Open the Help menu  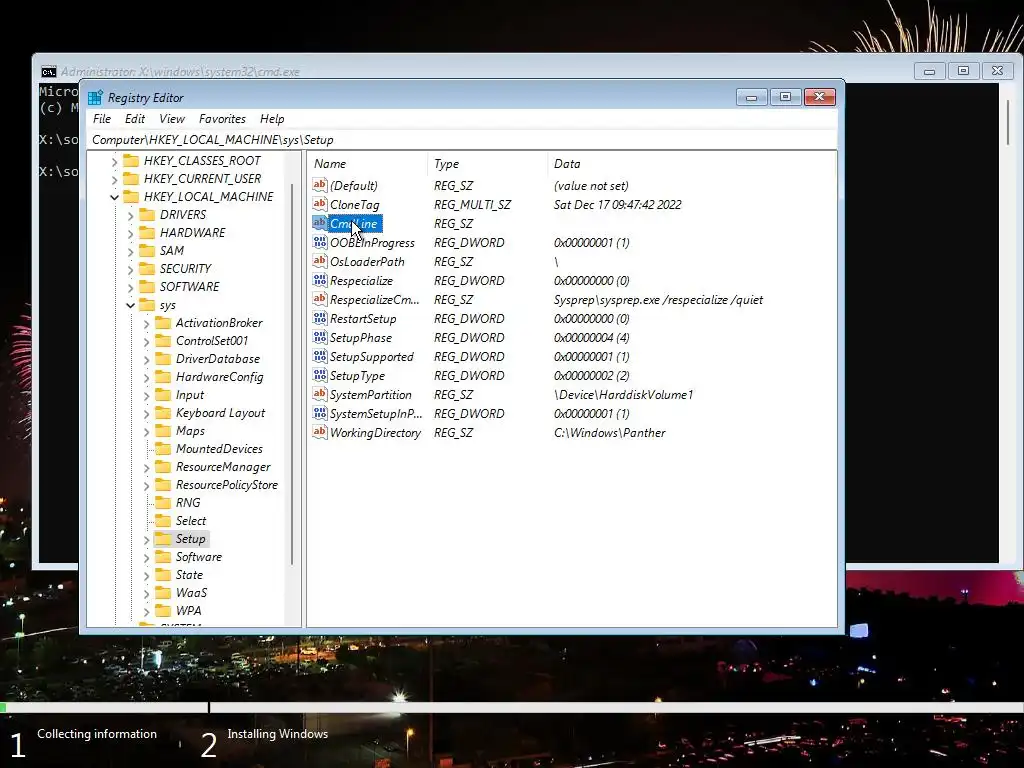pyautogui.click(x=272, y=119)
